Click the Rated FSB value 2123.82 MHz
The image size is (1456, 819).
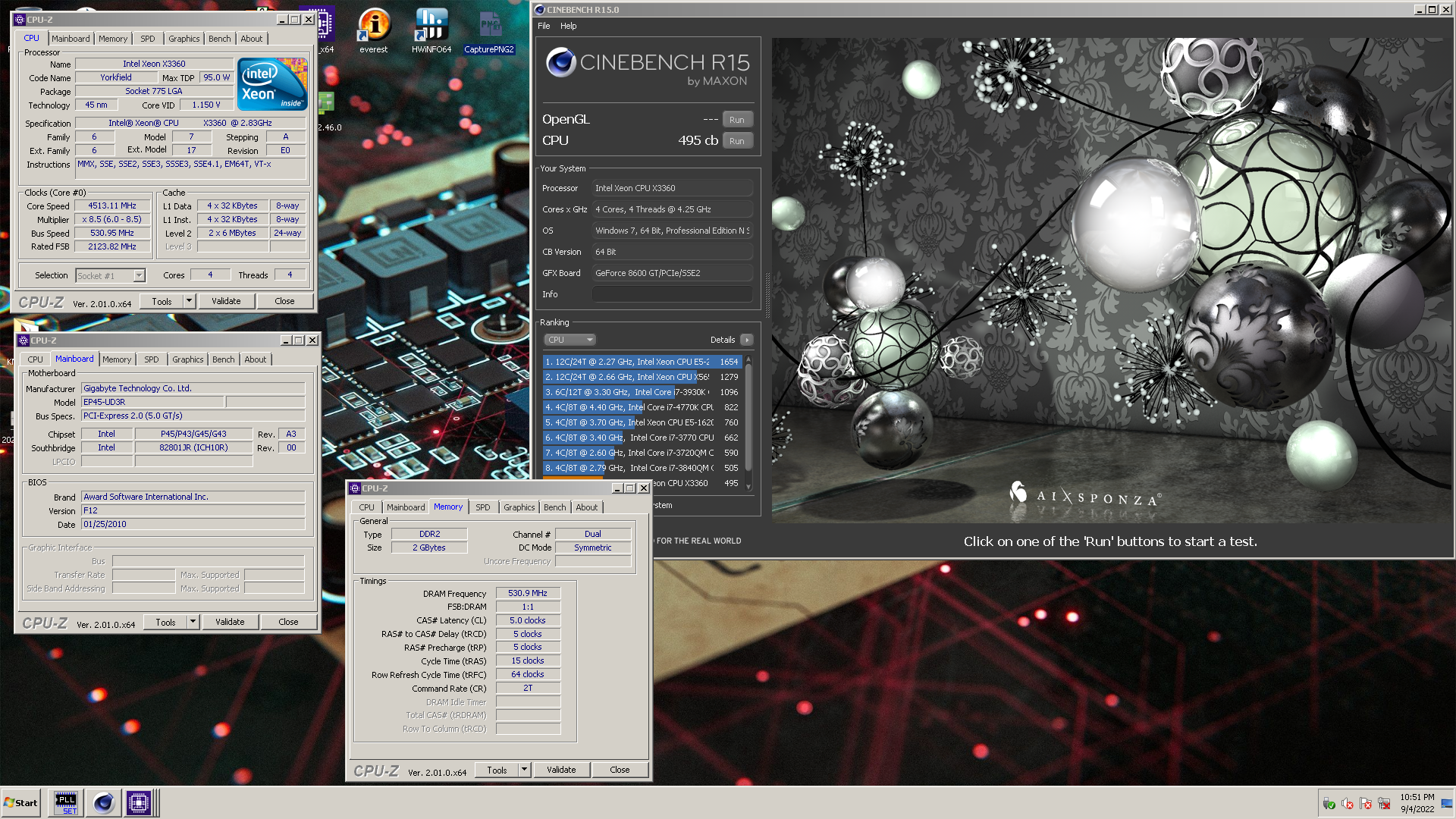point(112,246)
